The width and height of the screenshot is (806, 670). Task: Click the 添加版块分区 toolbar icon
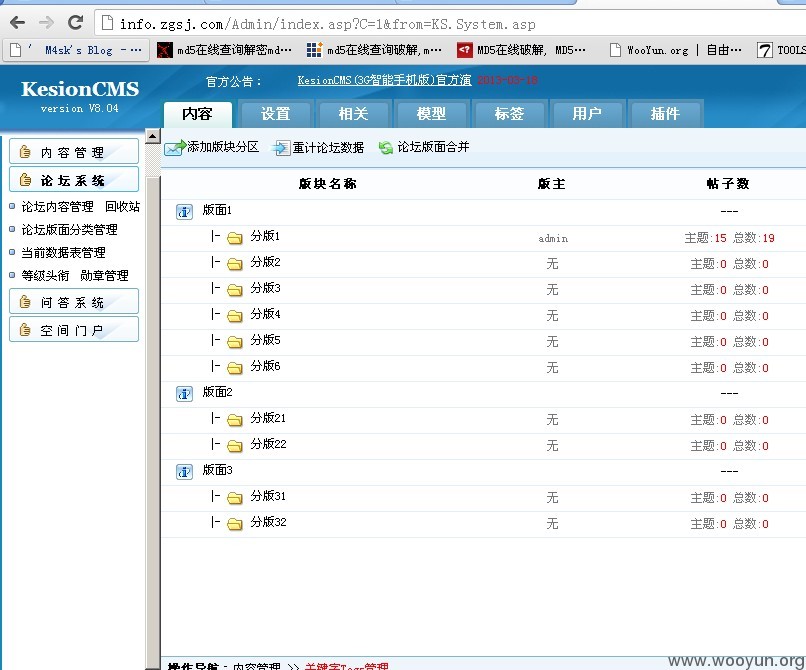175,148
